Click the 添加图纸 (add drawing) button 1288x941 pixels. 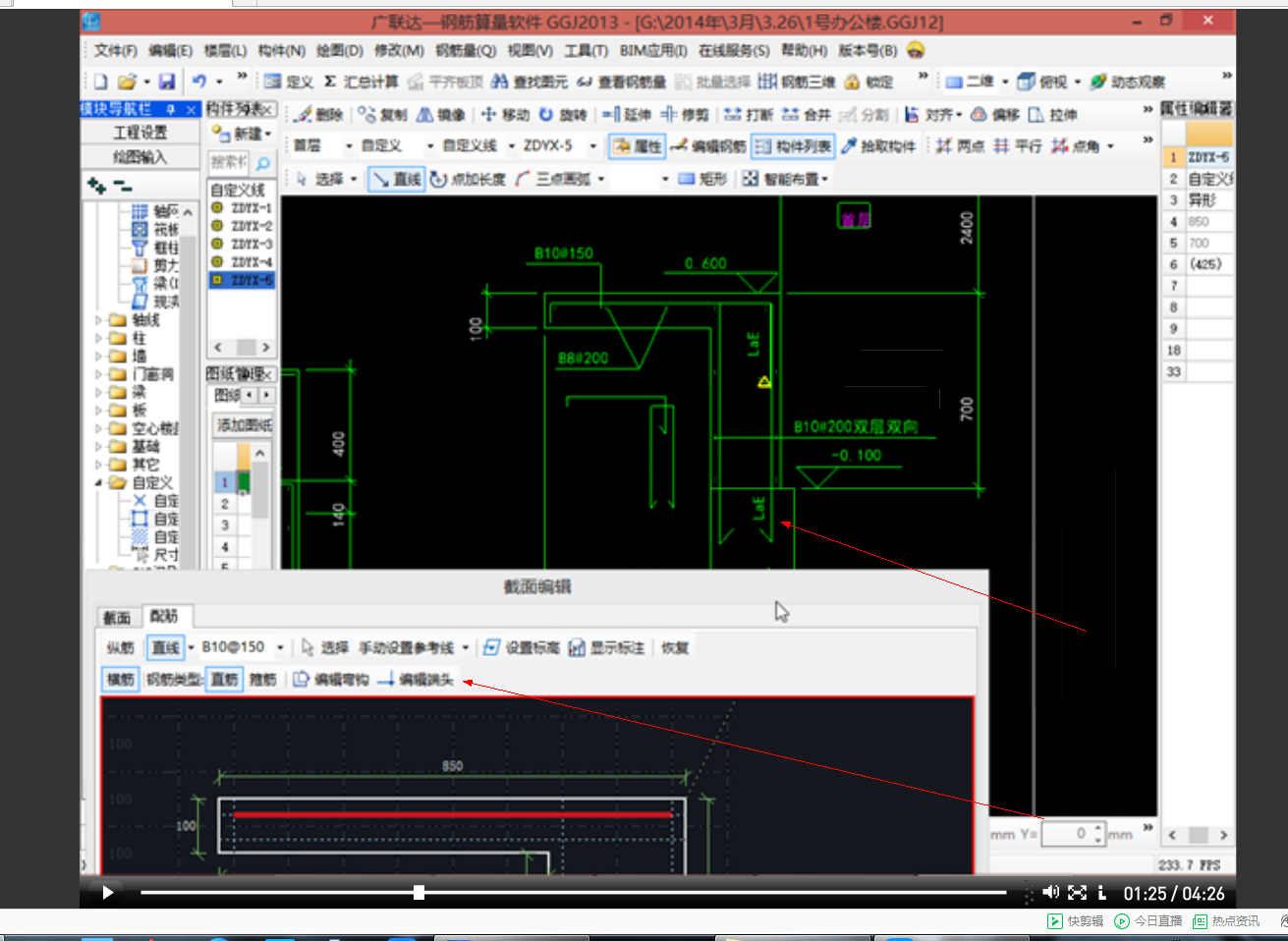pyautogui.click(x=244, y=424)
